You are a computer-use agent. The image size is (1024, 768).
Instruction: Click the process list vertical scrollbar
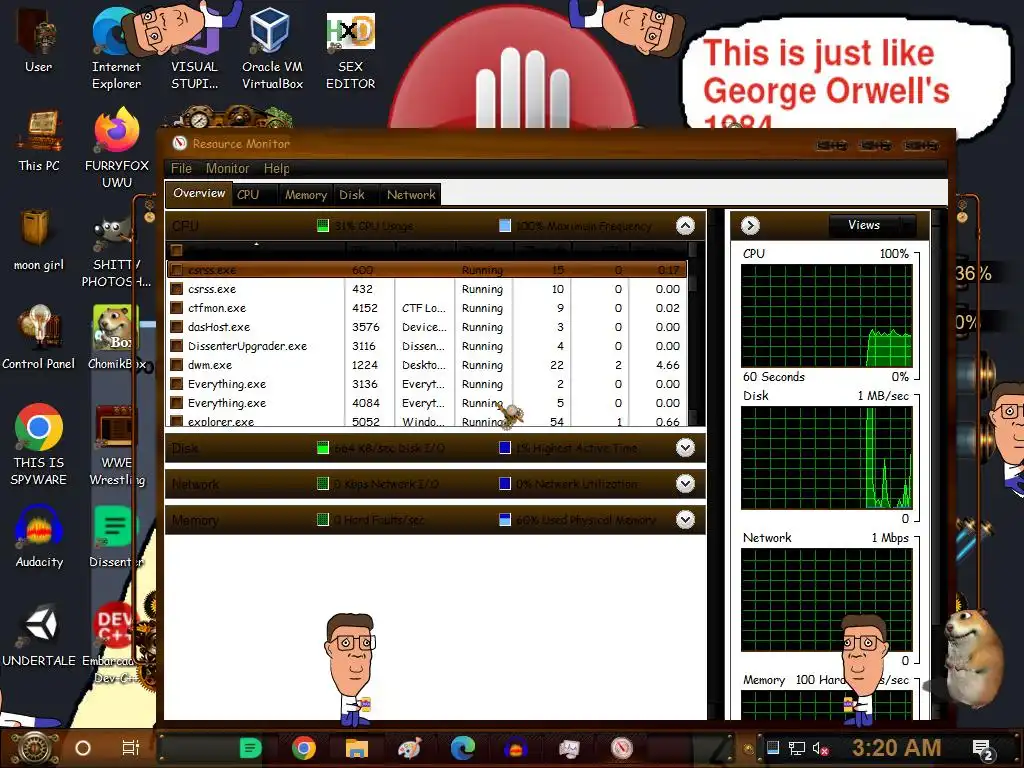pos(693,333)
